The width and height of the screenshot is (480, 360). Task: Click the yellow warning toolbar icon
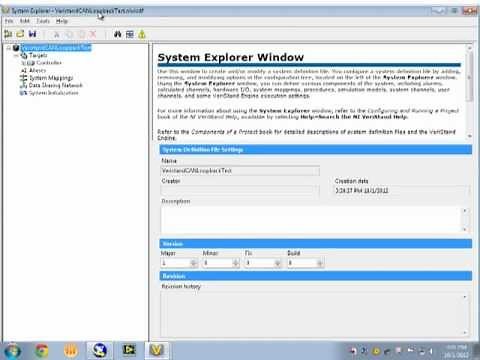142,34
